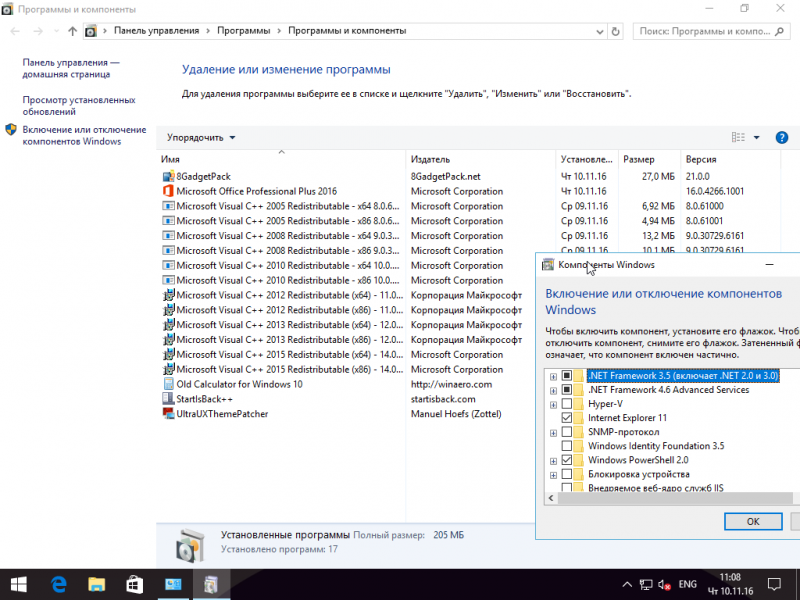800x600 pixels.
Task: Open the Windows Start button
Action: (19, 584)
